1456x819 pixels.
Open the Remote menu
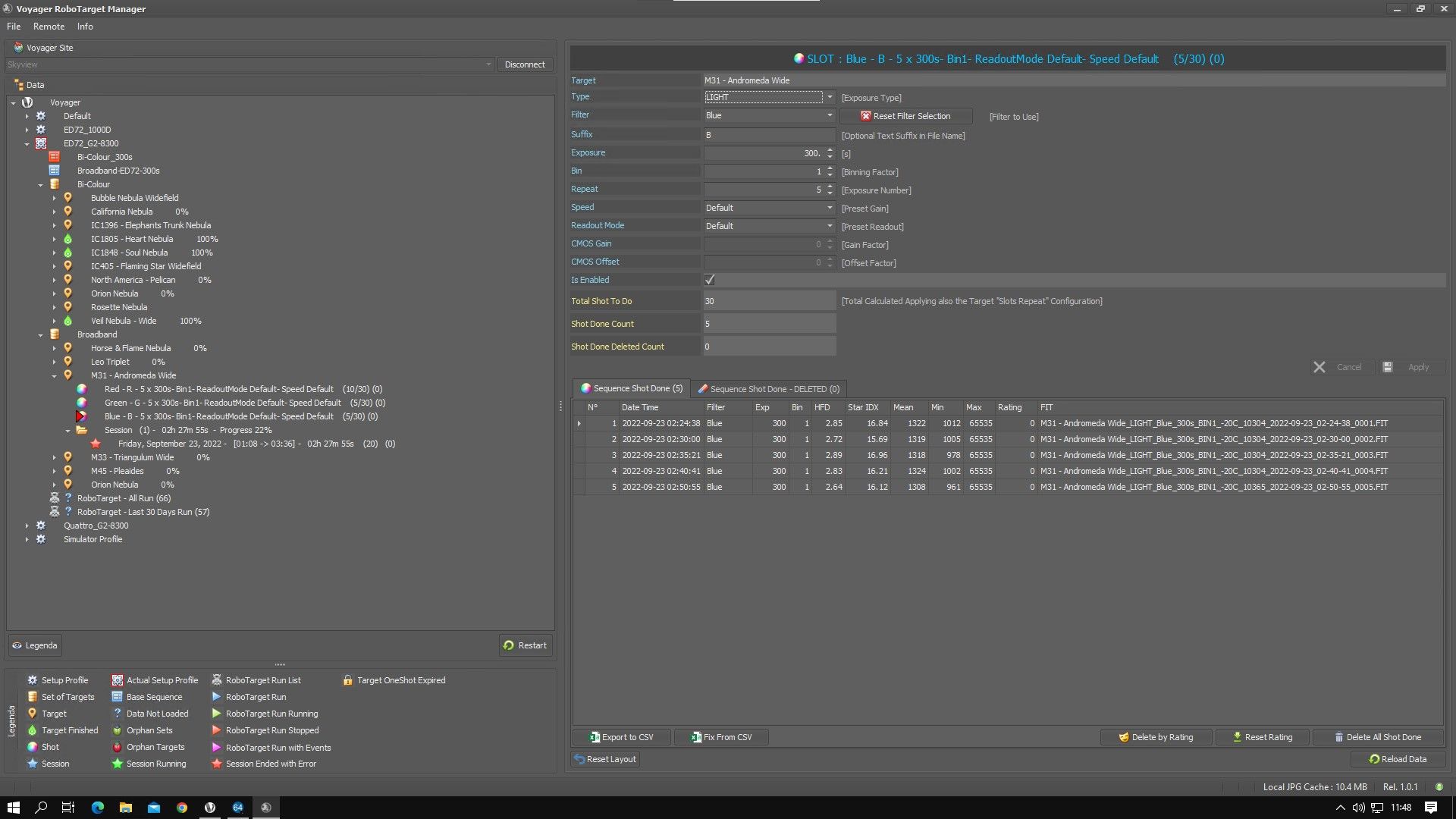click(x=49, y=27)
